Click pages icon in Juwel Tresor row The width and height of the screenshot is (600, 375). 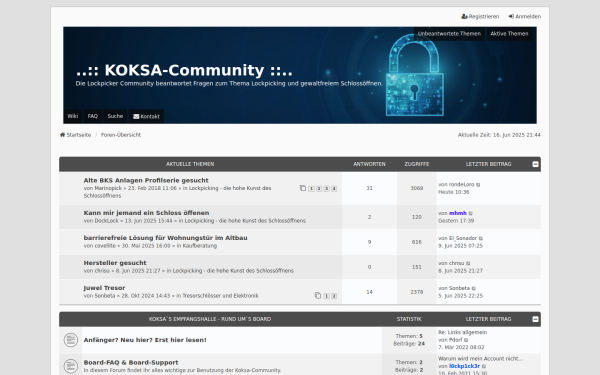point(318,296)
